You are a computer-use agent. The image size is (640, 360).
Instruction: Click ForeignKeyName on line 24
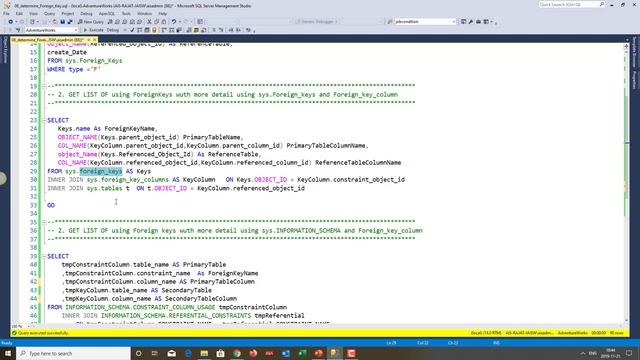pos(129,129)
